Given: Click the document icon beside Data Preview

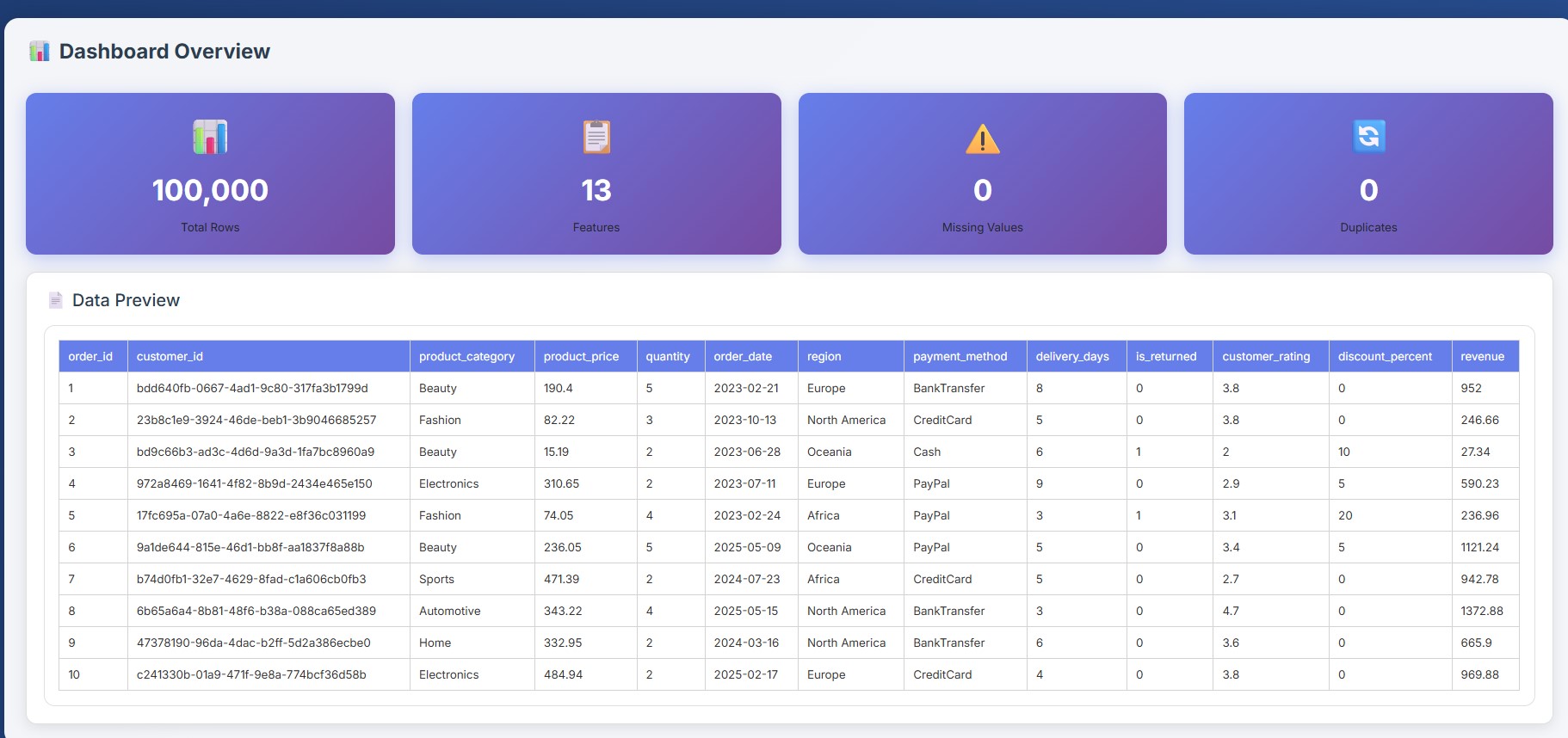Looking at the screenshot, I should tap(56, 300).
